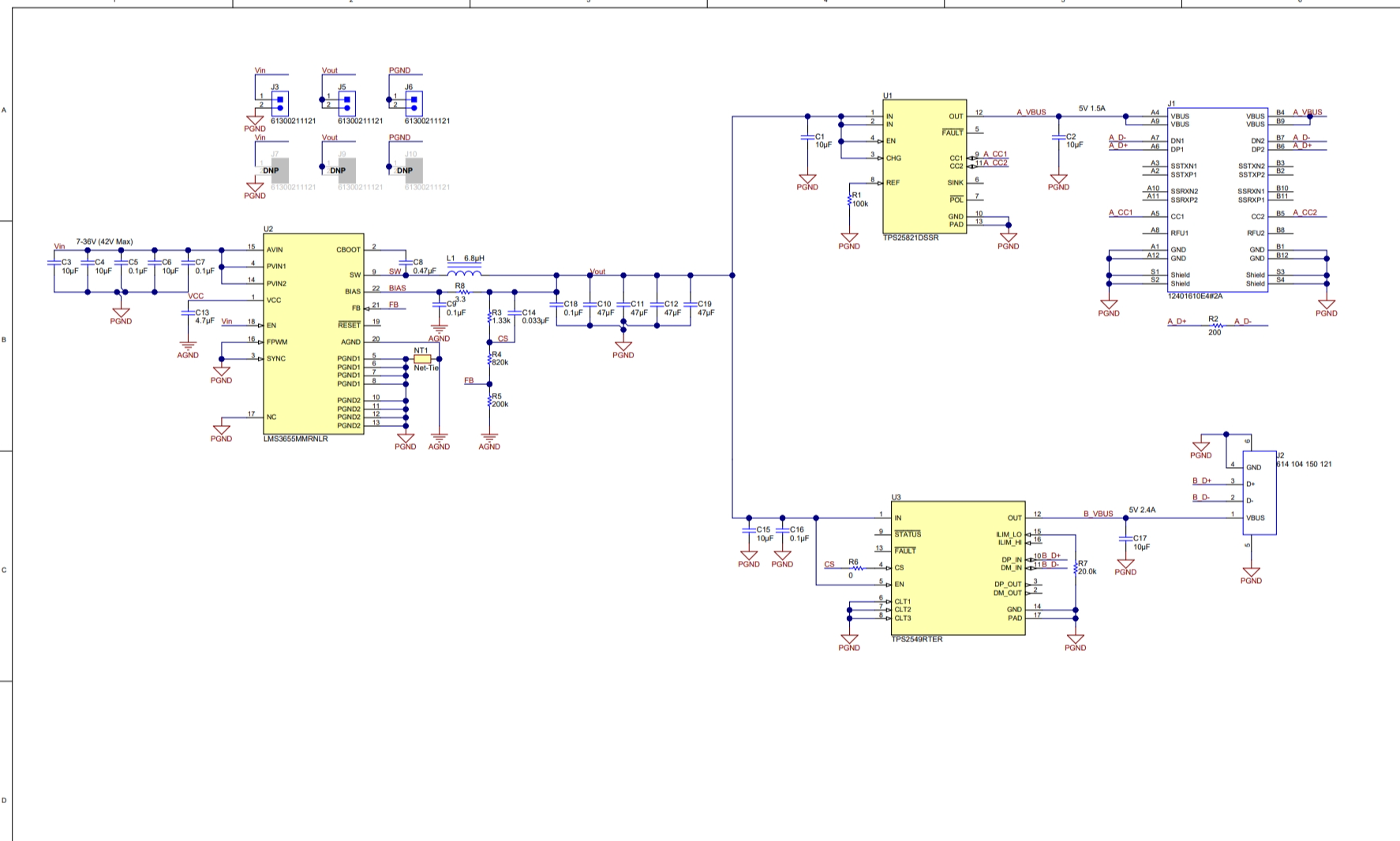Click resistor R6 at the CS input
This screenshot has height=841, width=1400.
(x=858, y=568)
